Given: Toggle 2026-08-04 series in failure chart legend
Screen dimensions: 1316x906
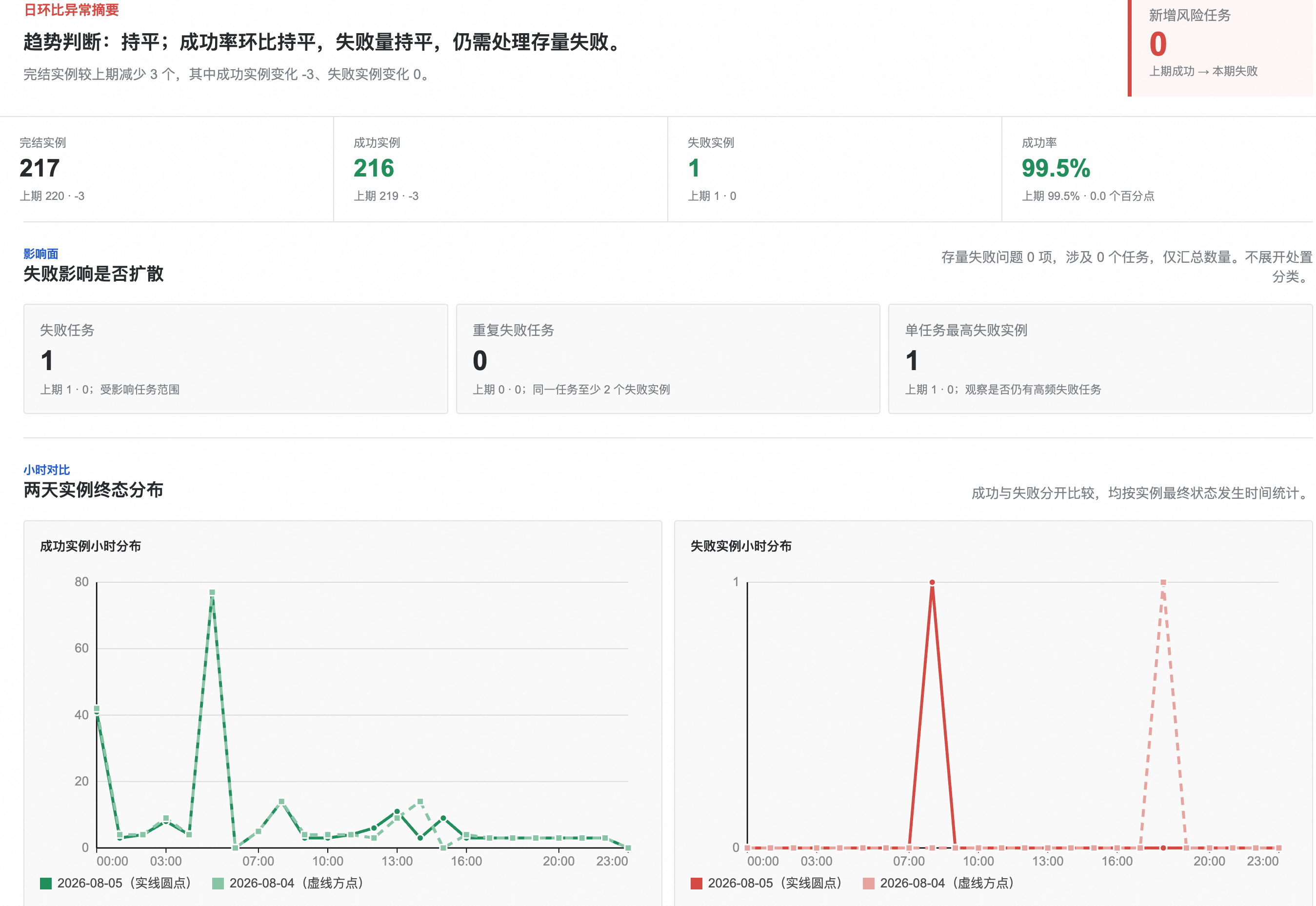Looking at the screenshot, I should (939, 883).
